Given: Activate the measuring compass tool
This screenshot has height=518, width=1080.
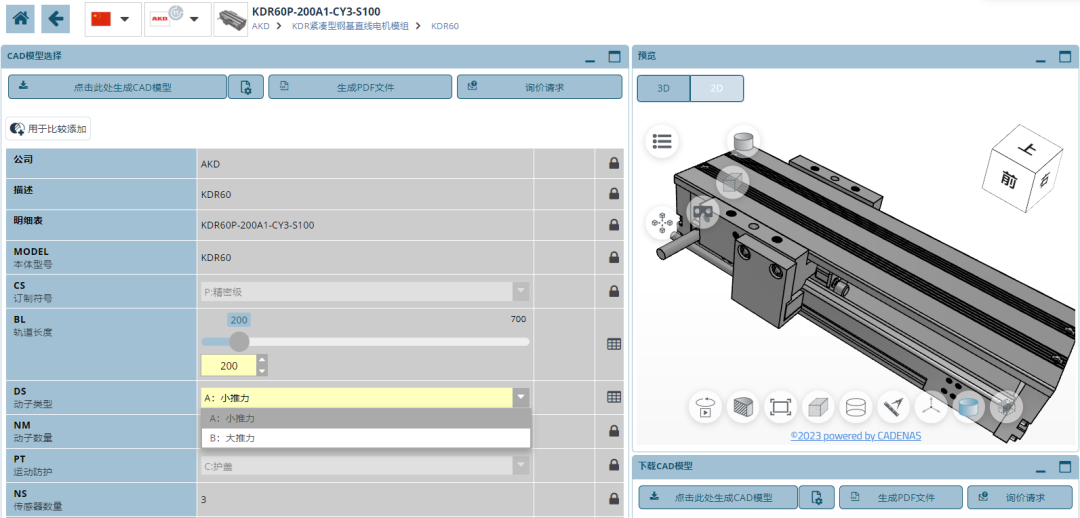Looking at the screenshot, I should coord(893,407).
